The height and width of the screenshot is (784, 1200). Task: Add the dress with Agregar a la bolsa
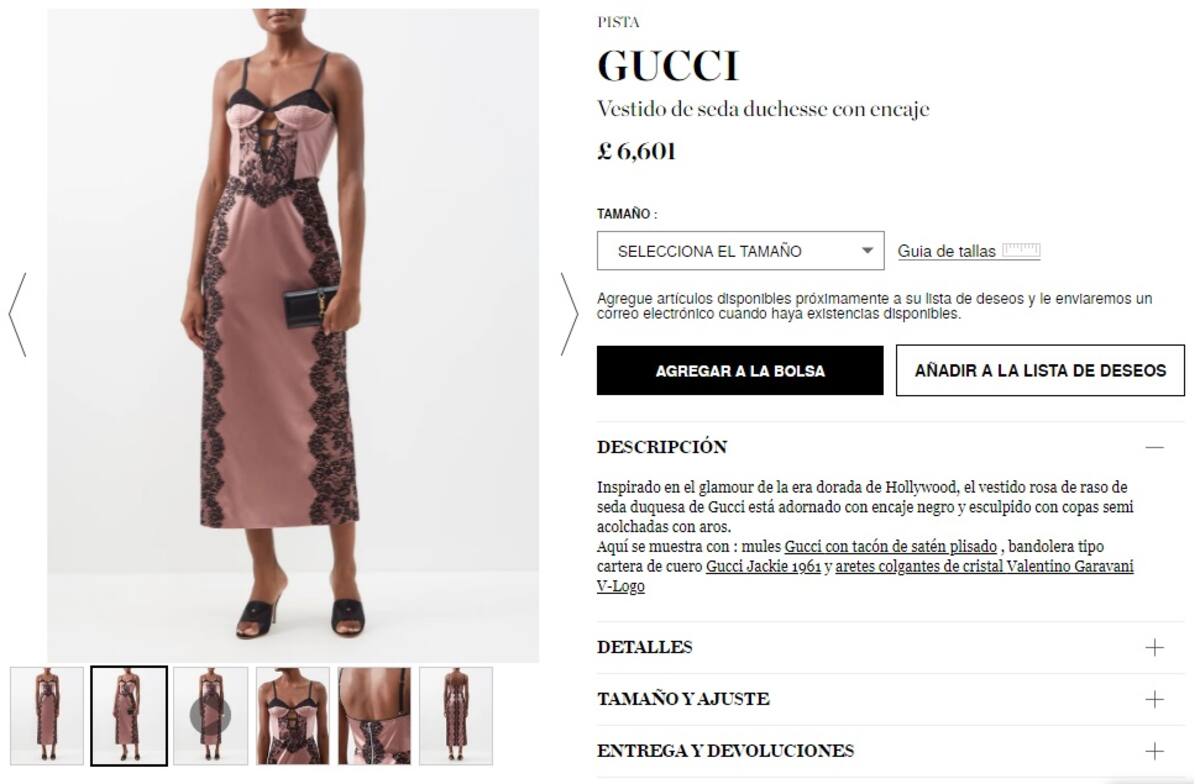coord(740,371)
